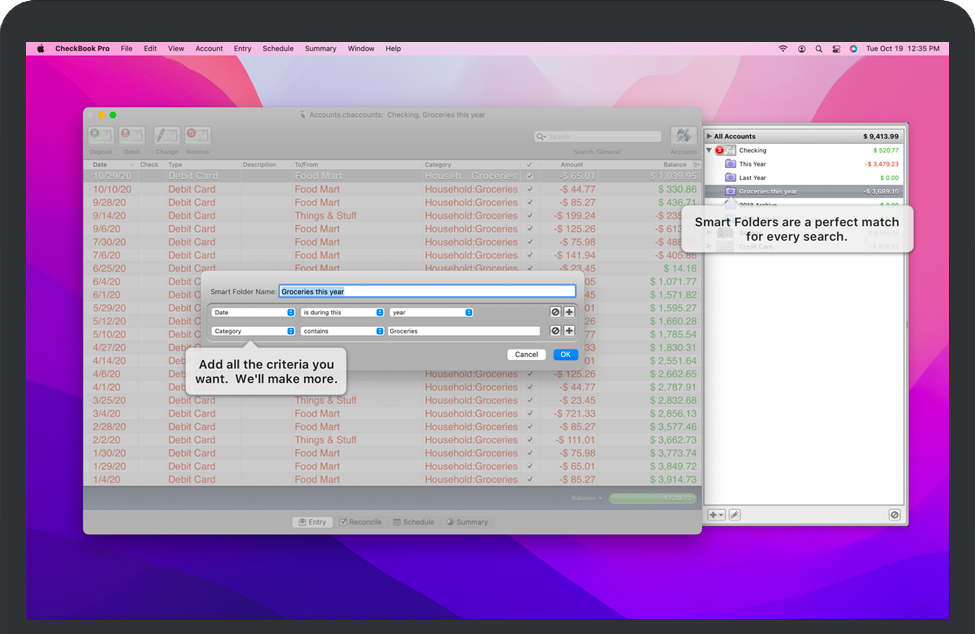Toggle cleared checkbox for 1/4/20 entry

pos(530,480)
